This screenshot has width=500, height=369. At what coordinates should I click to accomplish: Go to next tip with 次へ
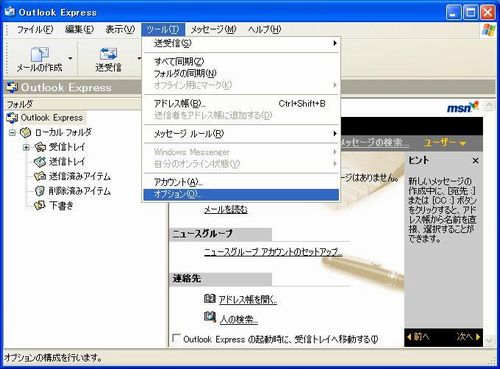point(468,337)
